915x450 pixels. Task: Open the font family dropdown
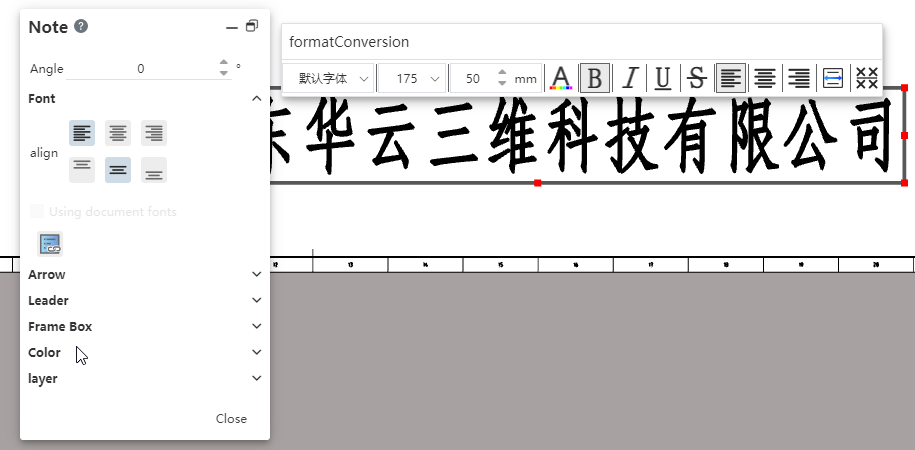tap(330, 78)
